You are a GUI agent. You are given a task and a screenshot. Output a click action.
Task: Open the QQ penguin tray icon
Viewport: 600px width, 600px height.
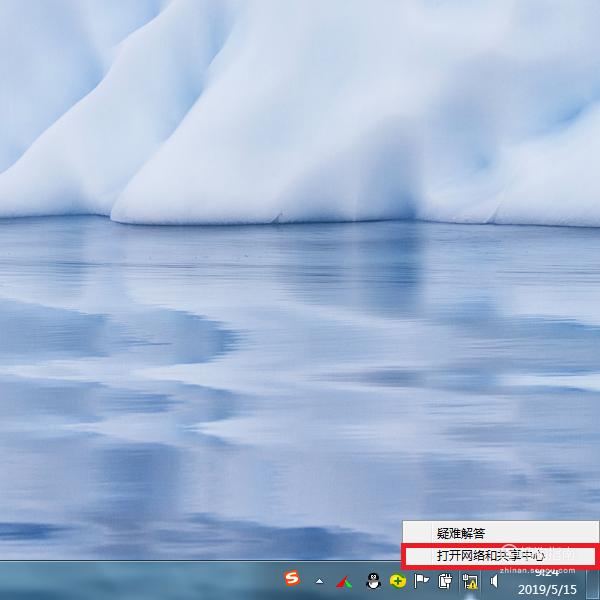[x=373, y=581]
